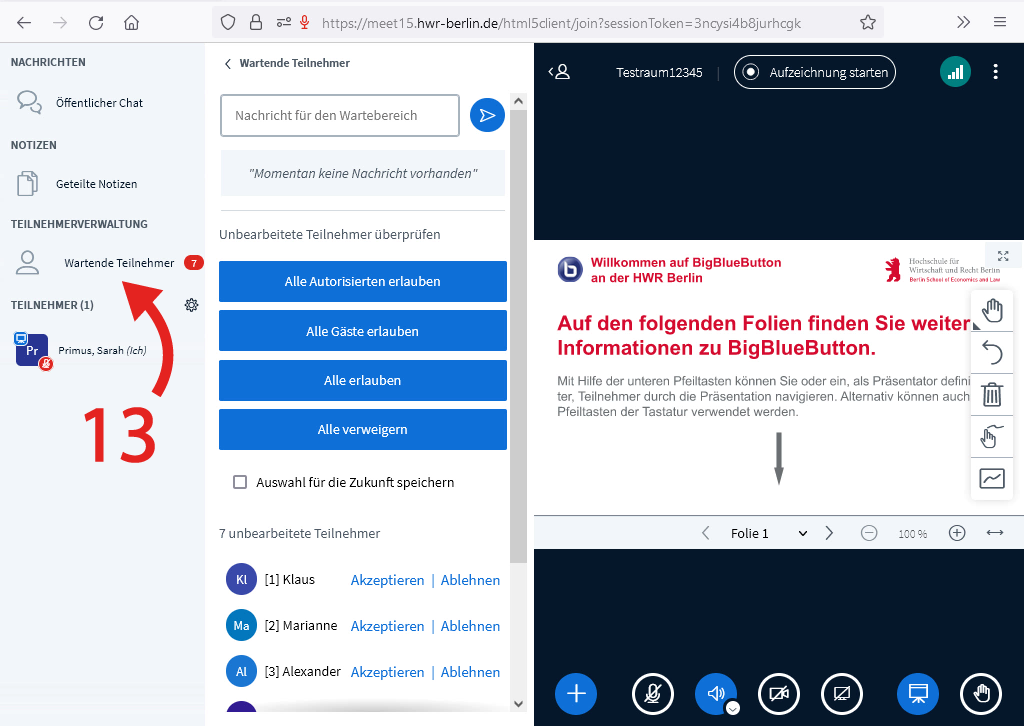Select the whiteboard hand tool
Image resolution: width=1024 pixels, height=726 pixels.
click(x=992, y=310)
